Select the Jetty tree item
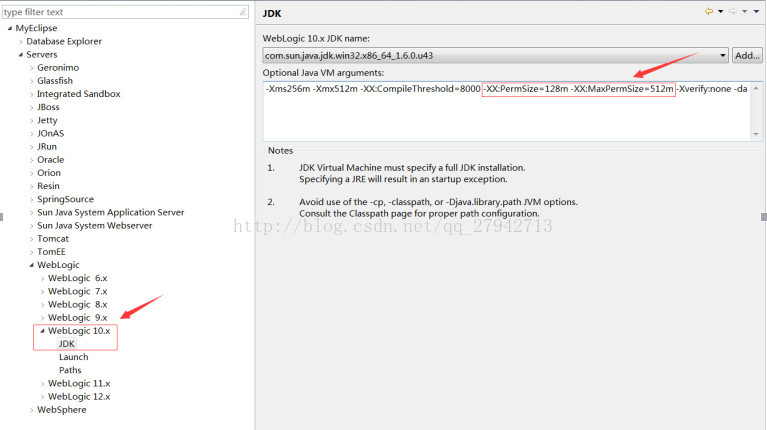Screen dimensions: 767x430 pos(47,120)
